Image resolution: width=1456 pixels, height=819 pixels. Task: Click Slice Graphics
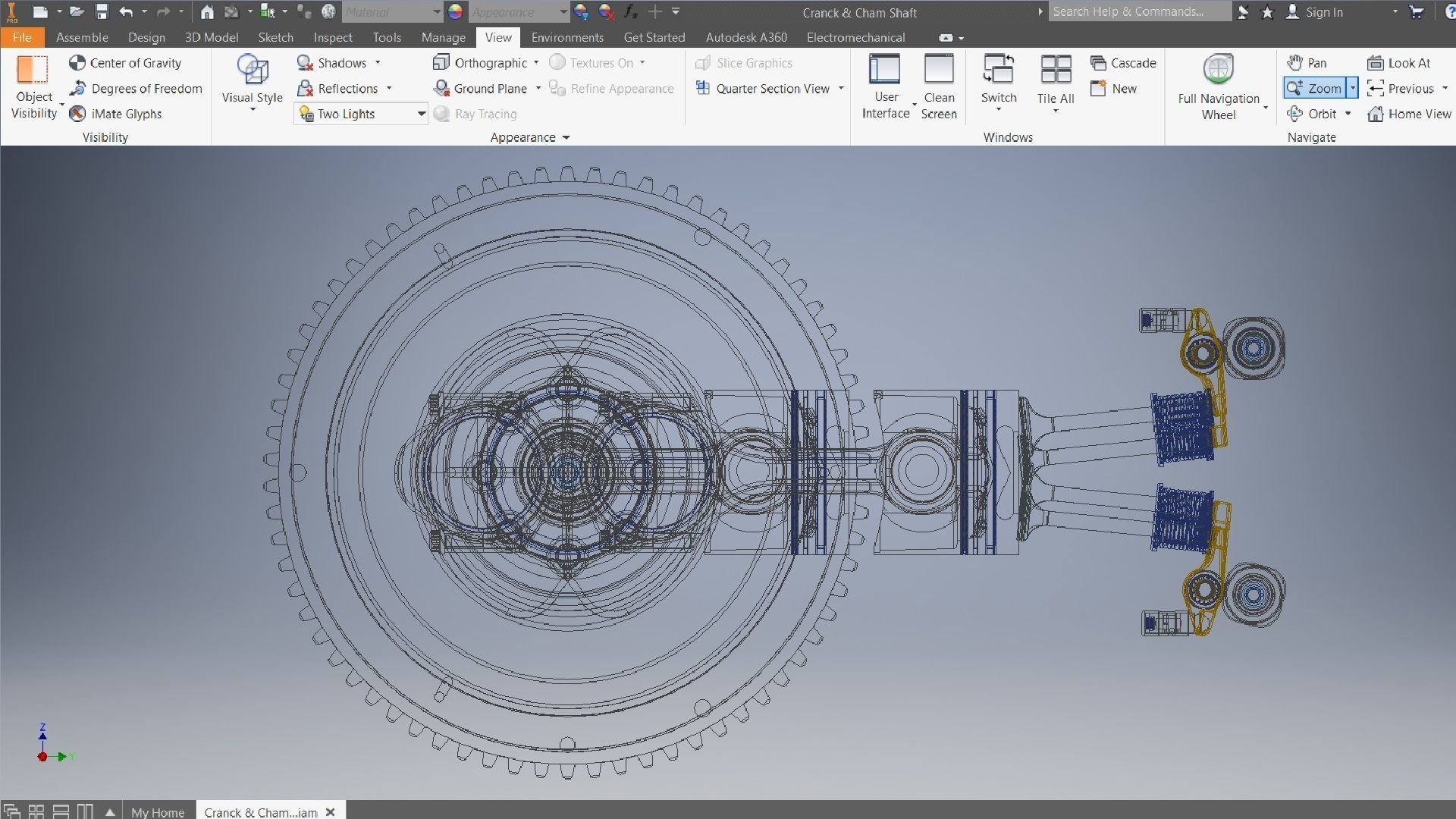744,63
